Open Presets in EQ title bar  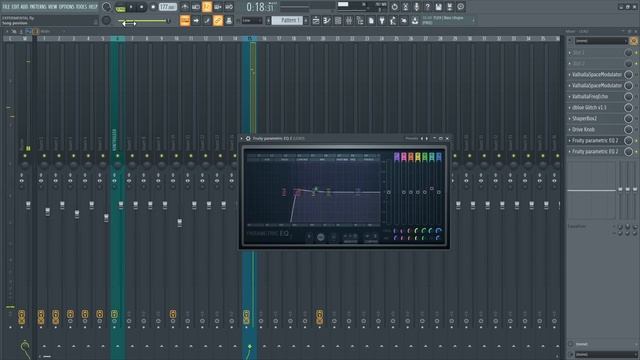click(x=411, y=139)
